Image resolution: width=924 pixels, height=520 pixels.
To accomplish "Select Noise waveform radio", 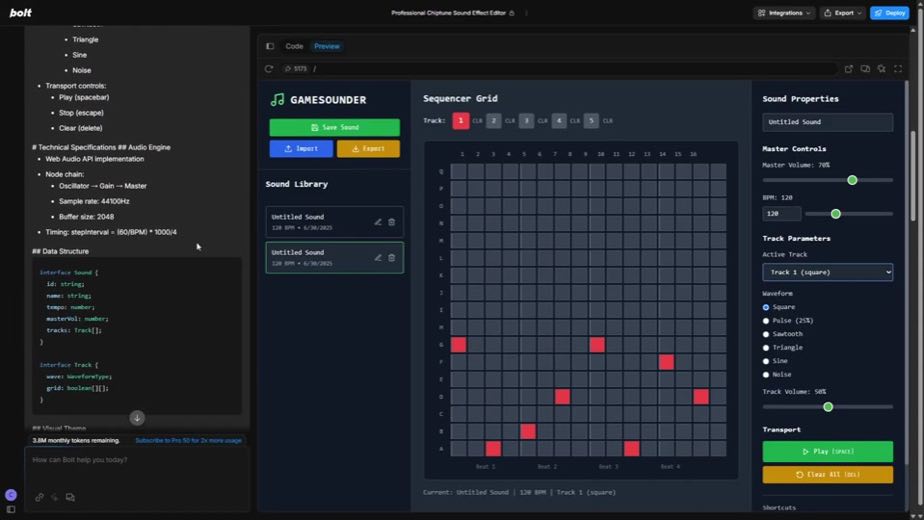I will point(766,374).
